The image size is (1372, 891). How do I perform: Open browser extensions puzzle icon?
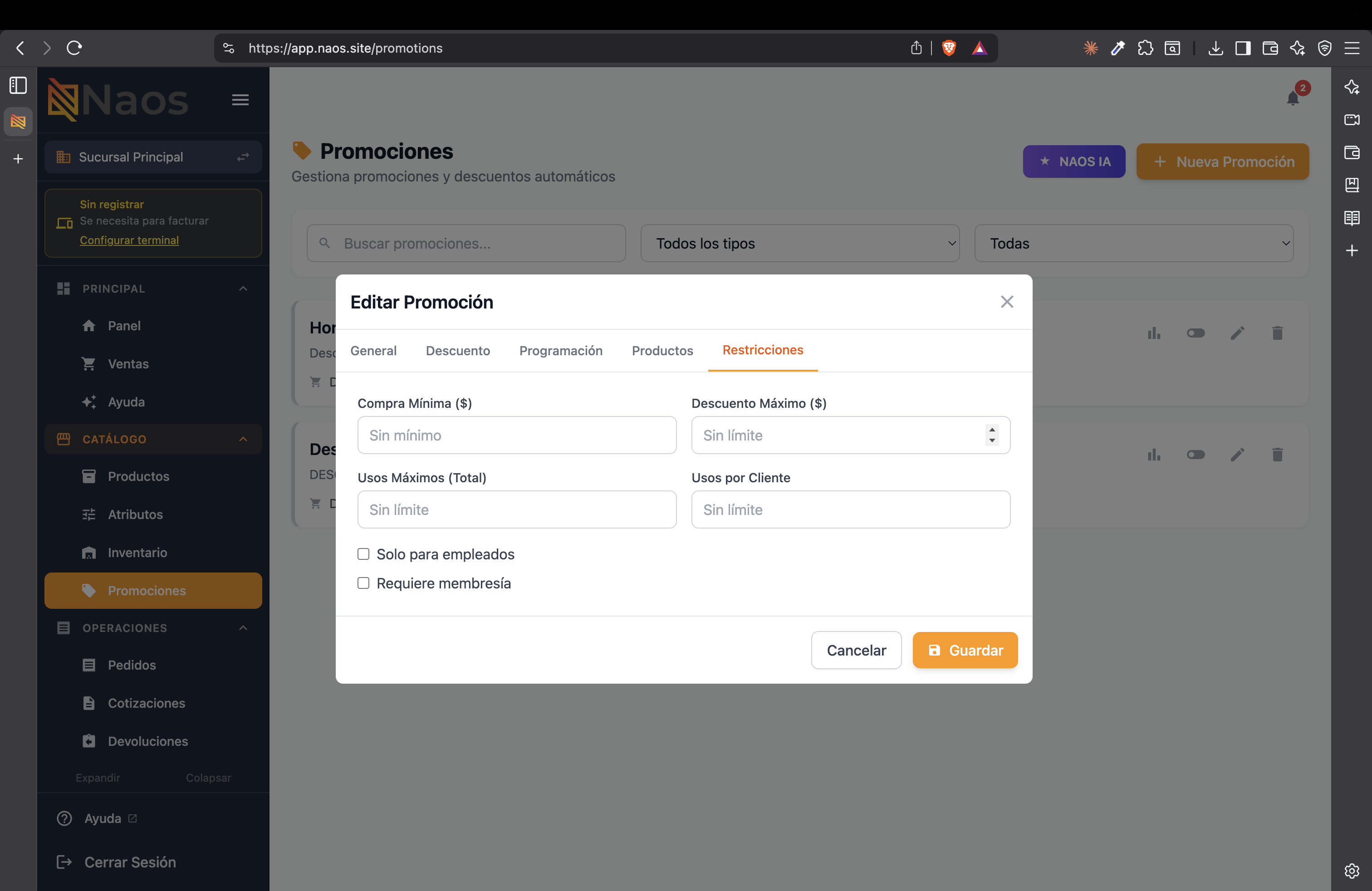pos(1145,48)
